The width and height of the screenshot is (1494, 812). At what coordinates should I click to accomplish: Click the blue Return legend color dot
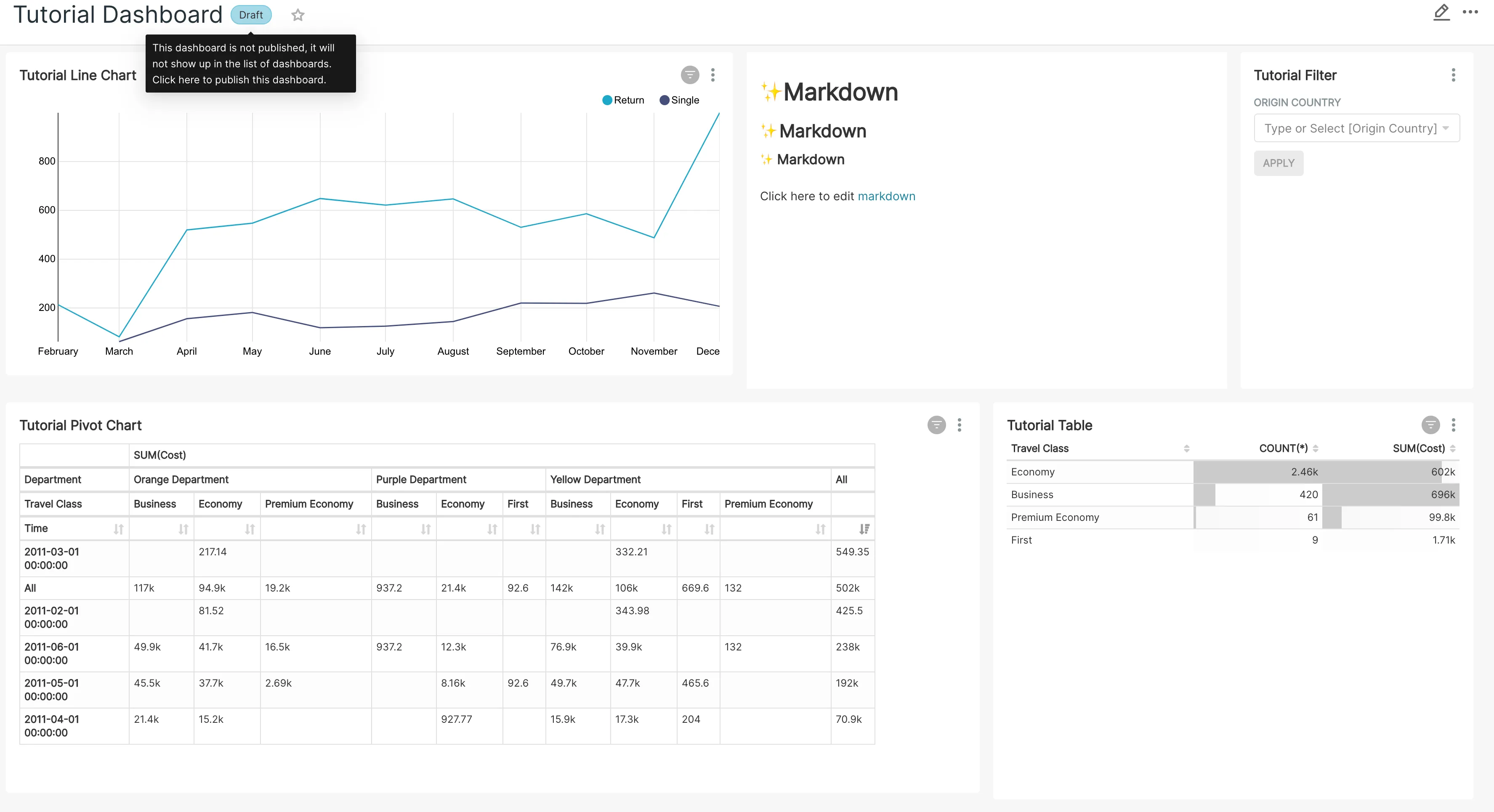pyautogui.click(x=607, y=100)
